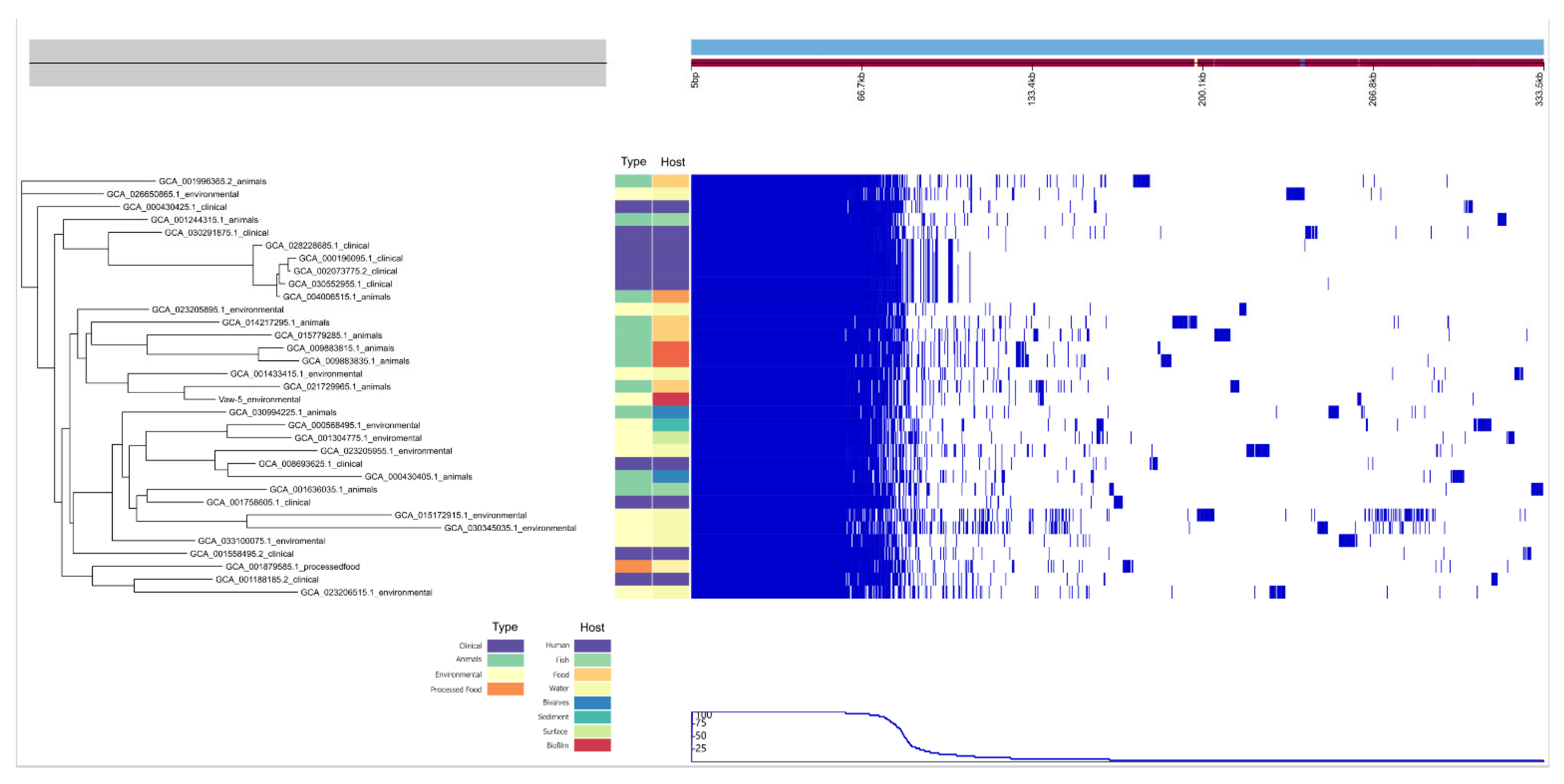Click the Sediment host legend swatch

592,717
